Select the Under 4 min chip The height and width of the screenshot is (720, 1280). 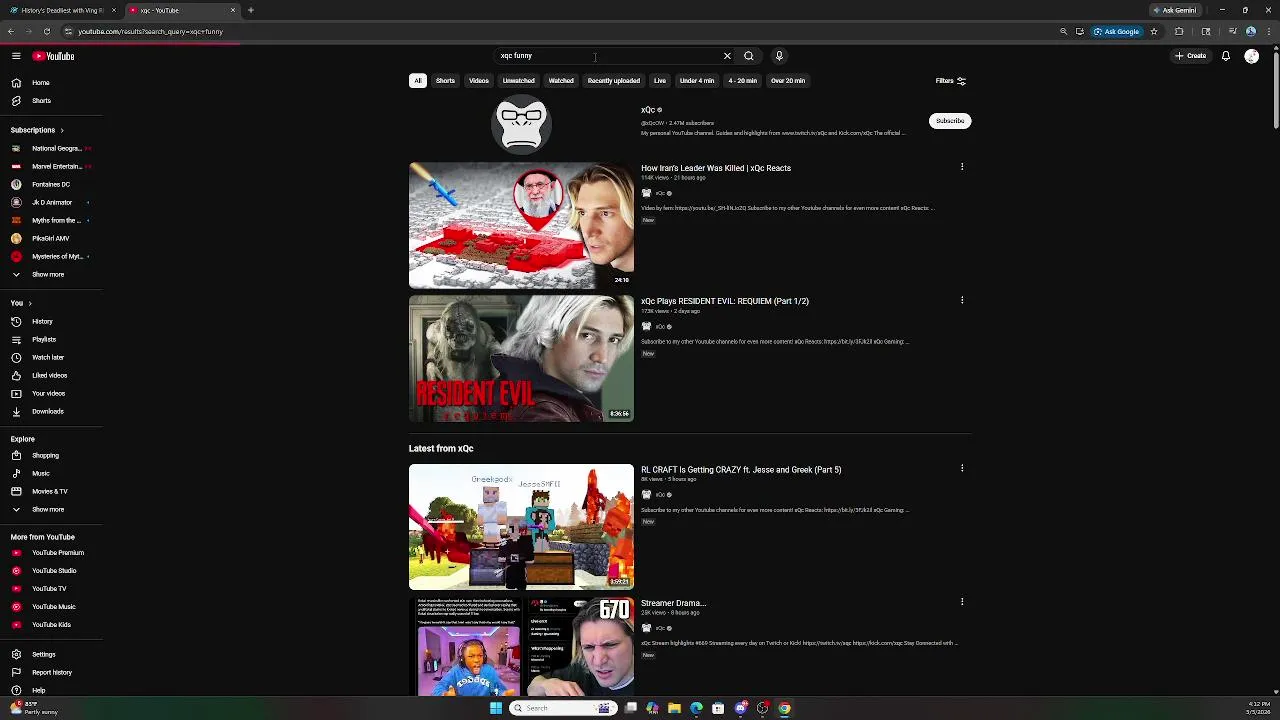[697, 81]
